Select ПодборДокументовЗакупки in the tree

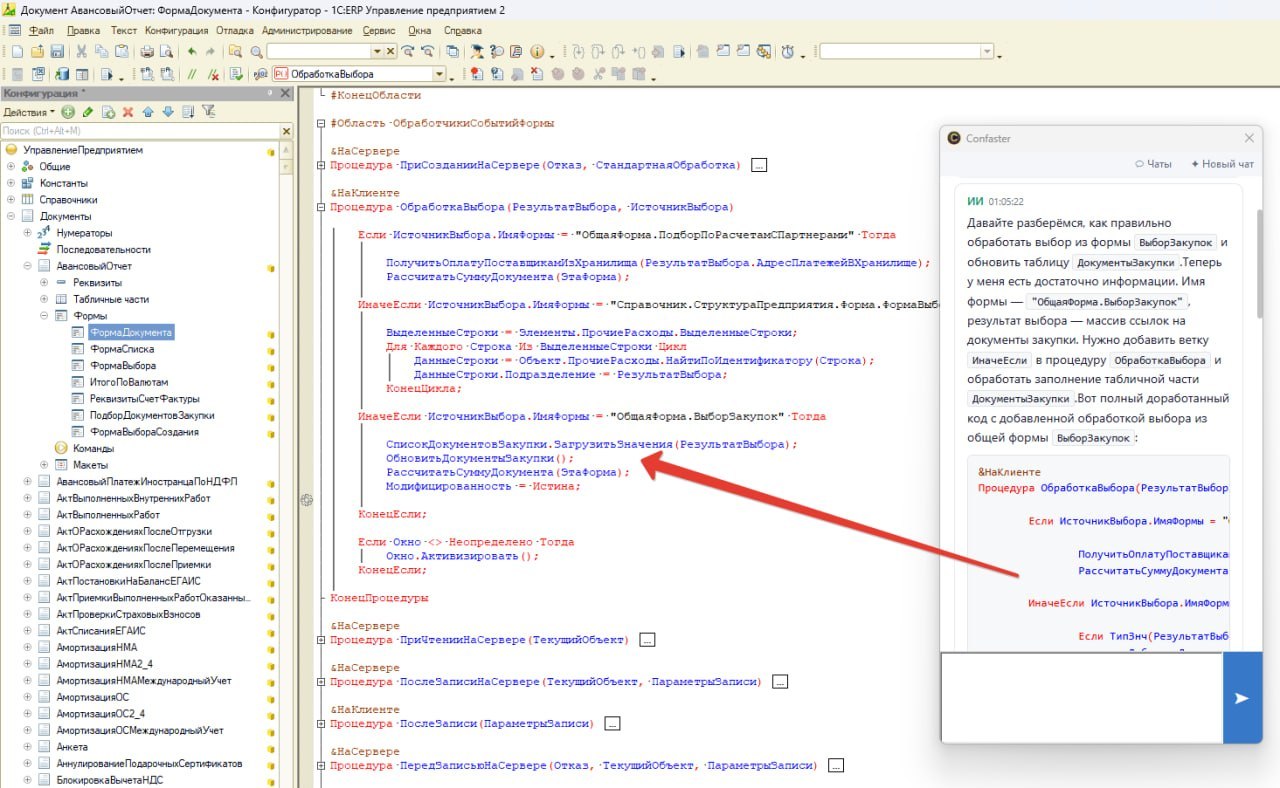point(151,415)
